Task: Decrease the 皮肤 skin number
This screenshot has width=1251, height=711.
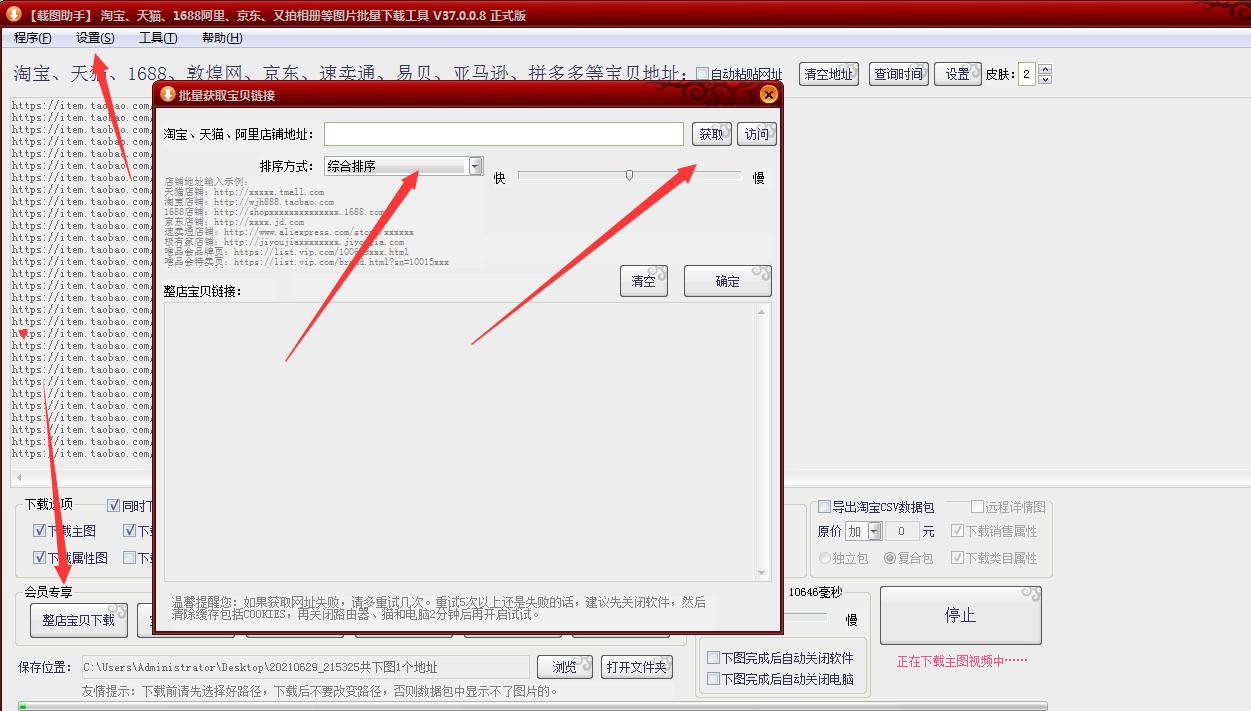Action: 1045,79
